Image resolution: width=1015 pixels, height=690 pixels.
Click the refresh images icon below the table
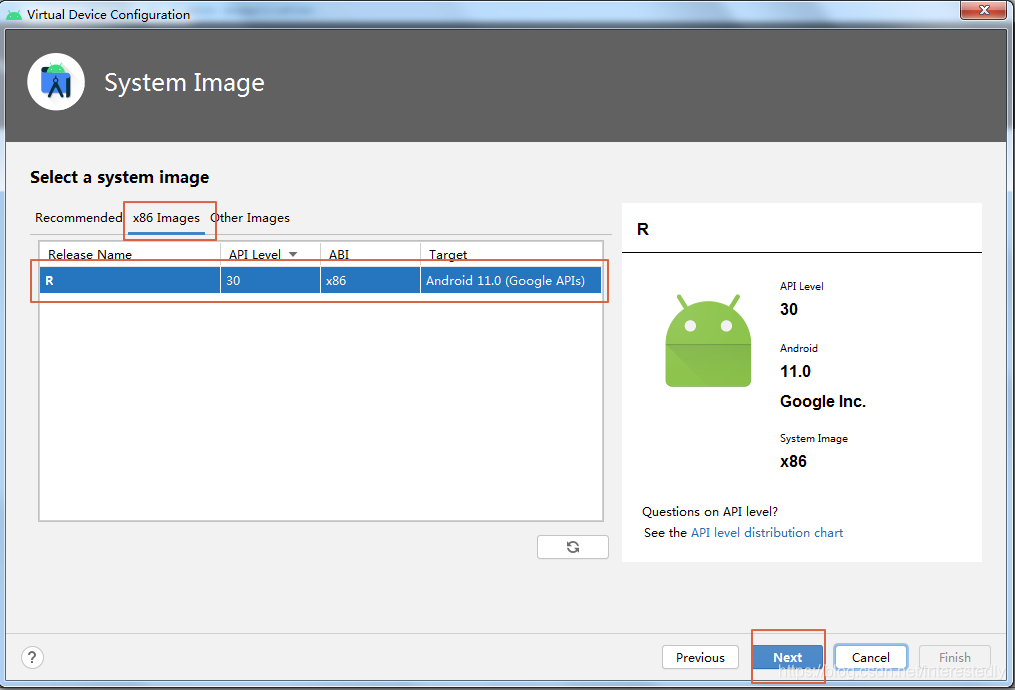[572, 546]
